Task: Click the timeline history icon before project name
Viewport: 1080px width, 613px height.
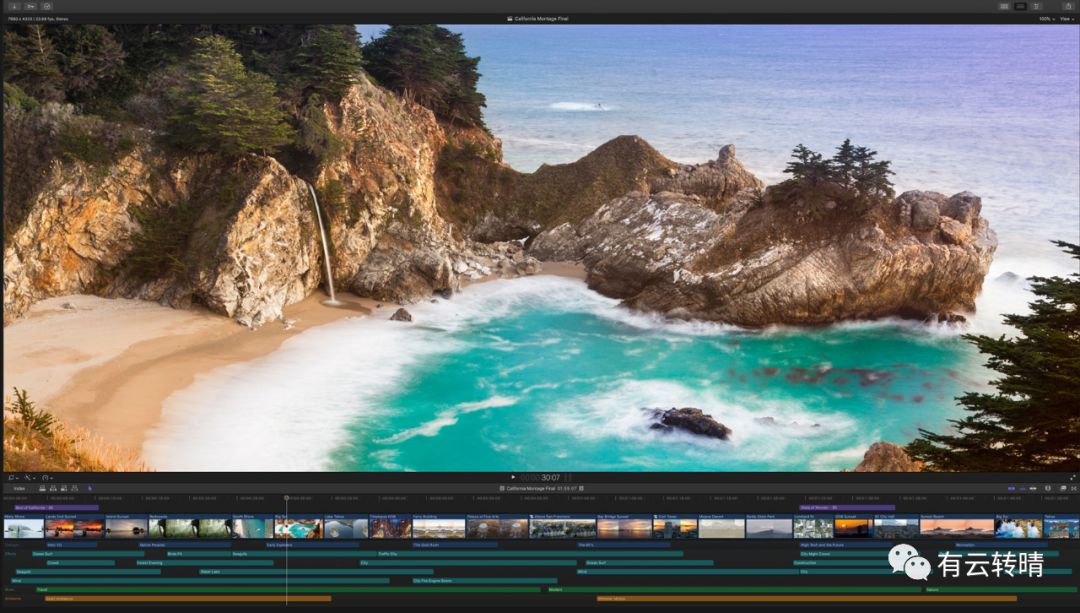Action: pyautogui.click(x=502, y=488)
